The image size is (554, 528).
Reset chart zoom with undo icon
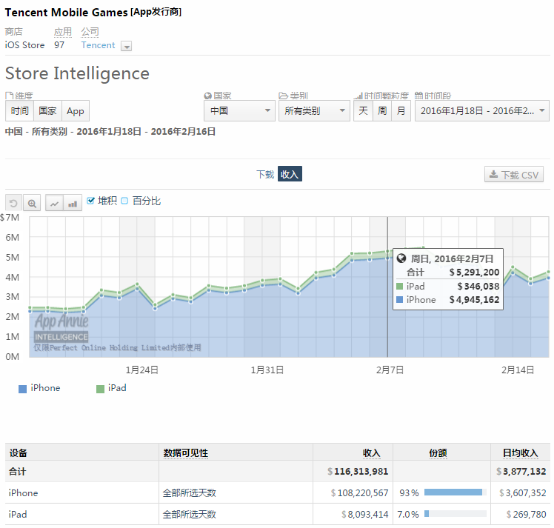click(x=13, y=203)
